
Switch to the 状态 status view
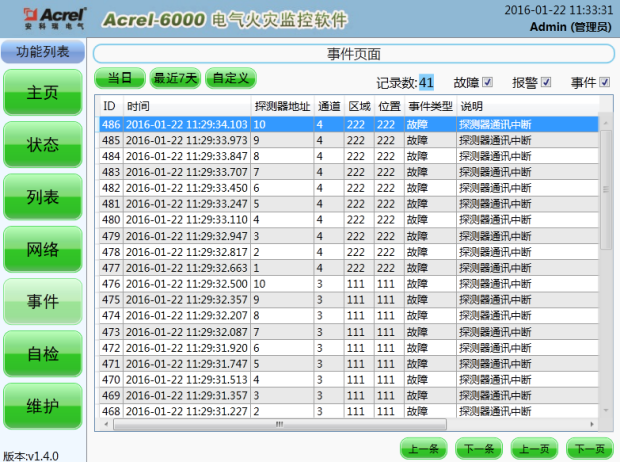pos(42,145)
